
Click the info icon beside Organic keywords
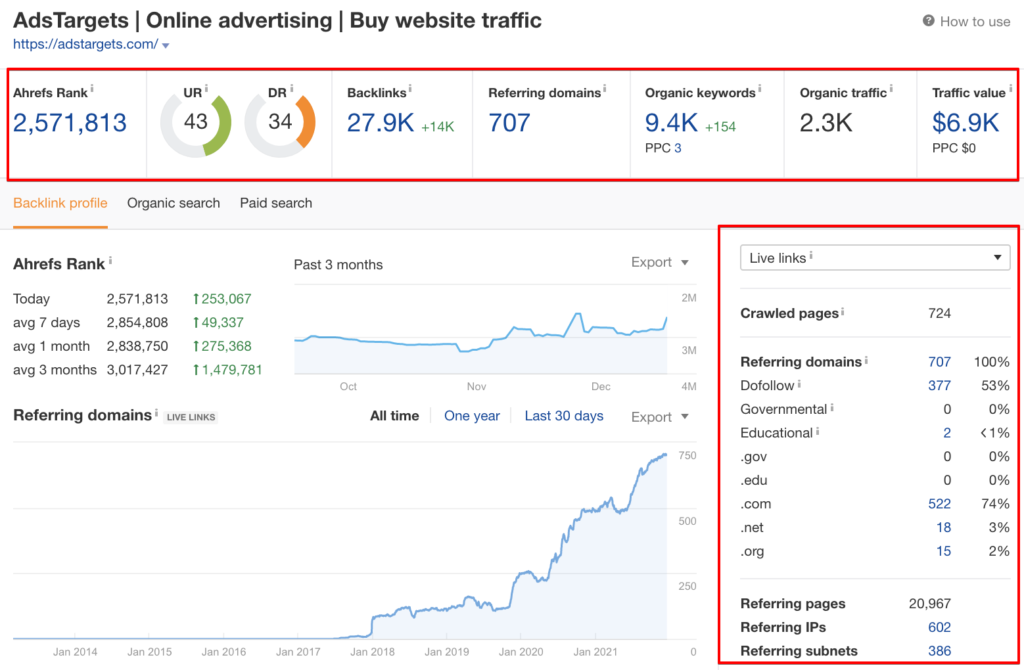(760, 88)
